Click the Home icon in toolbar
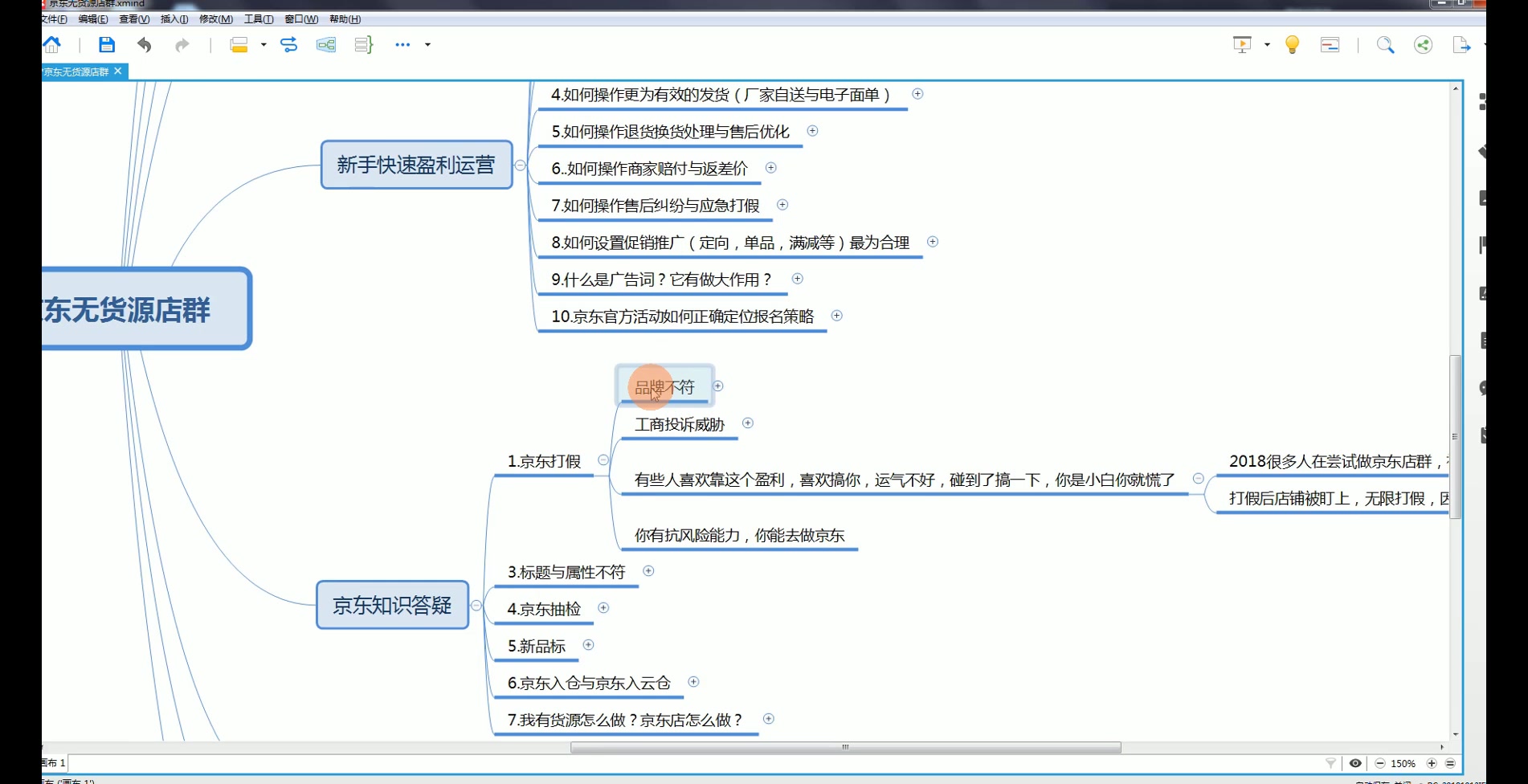Viewport: 1528px width, 784px height. pos(52,45)
